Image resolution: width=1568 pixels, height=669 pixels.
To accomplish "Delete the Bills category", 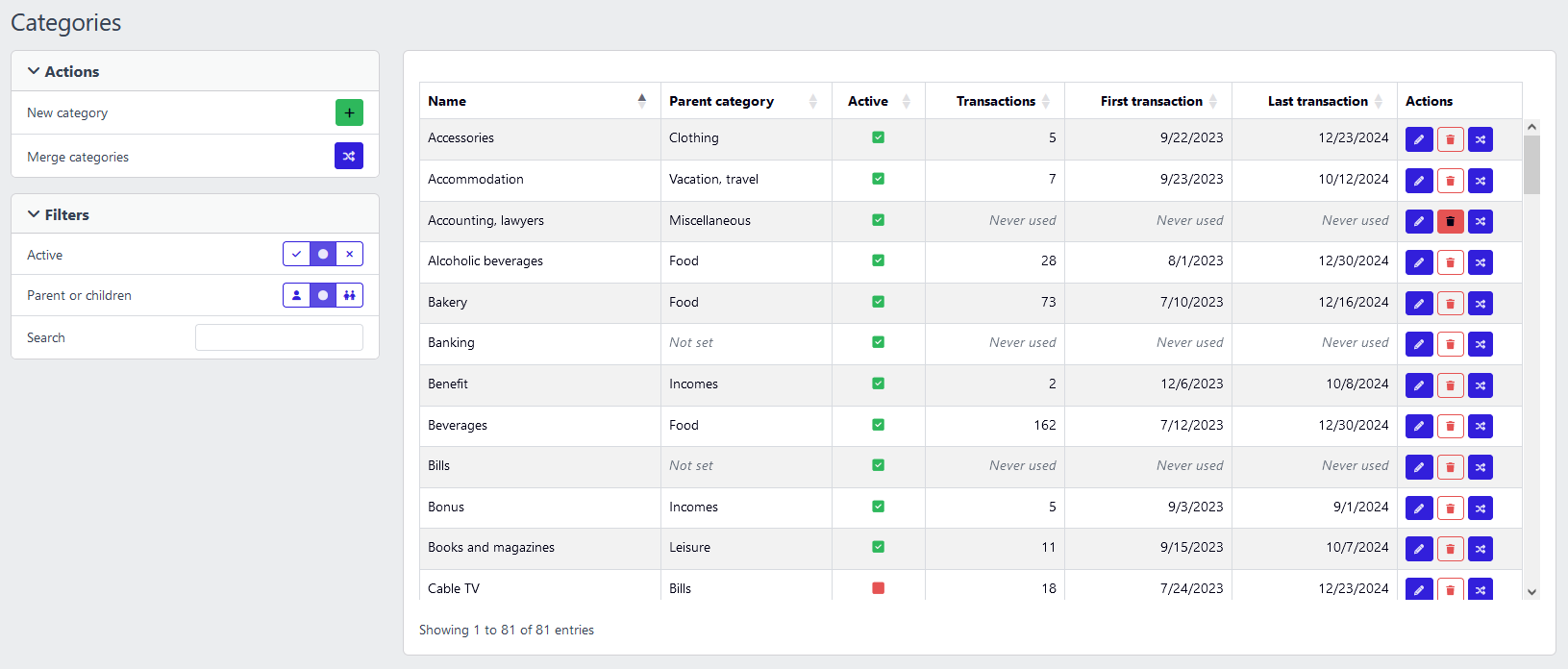I will 1450,467.
